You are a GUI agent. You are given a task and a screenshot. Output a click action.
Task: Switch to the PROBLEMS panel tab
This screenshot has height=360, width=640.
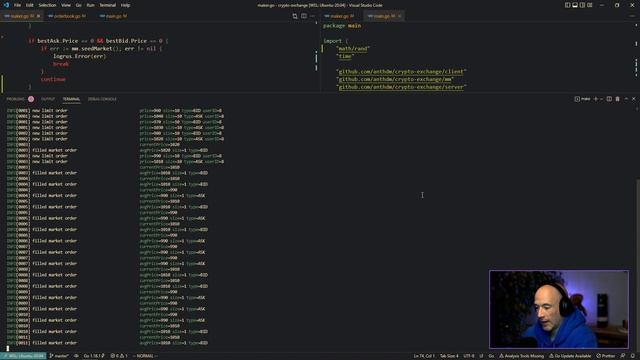(x=16, y=99)
